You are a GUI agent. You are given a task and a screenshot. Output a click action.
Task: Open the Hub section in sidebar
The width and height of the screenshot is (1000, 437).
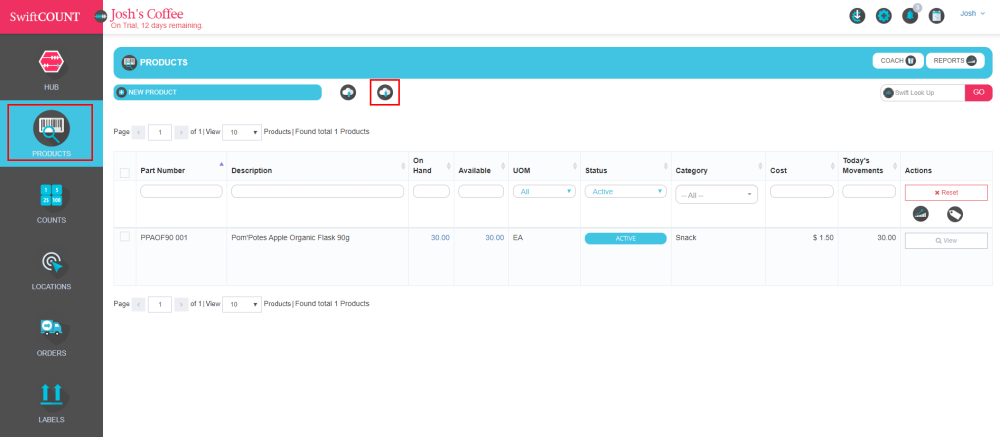[52, 70]
